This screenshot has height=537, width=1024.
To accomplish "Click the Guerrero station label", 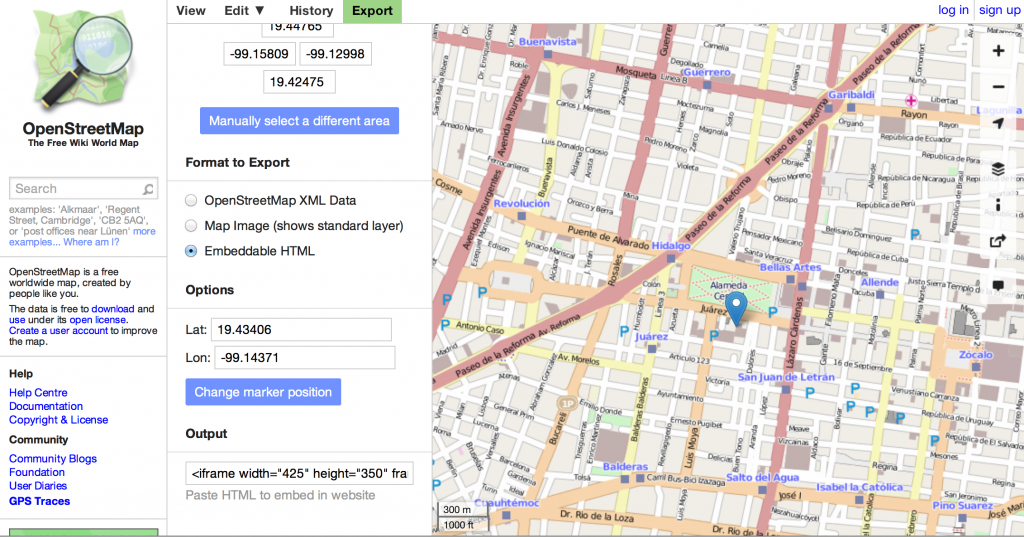I will [707, 73].
